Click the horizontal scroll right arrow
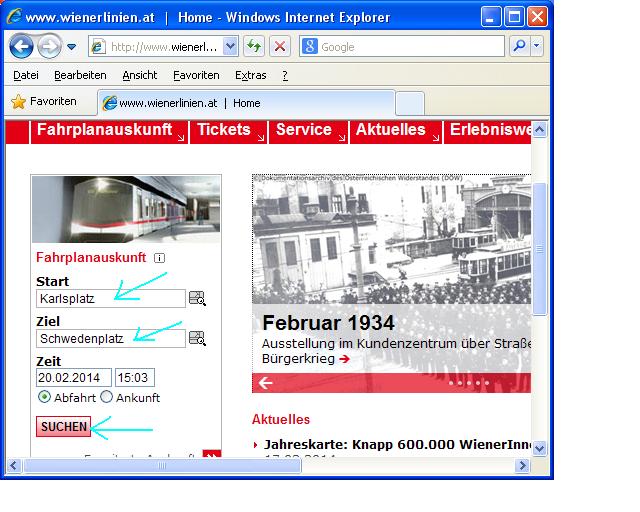640x512 pixels. click(x=522, y=465)
